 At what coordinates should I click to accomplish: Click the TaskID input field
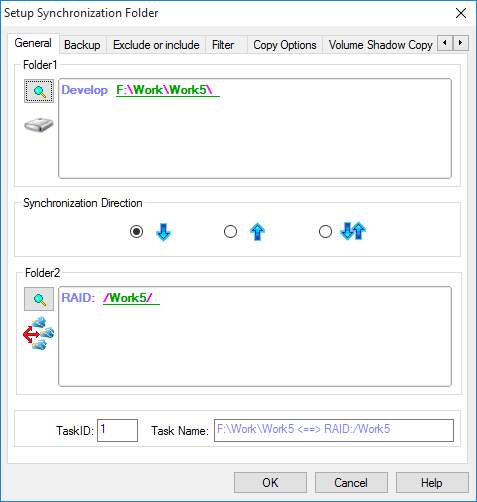pyautogui.click(x=117, y=430)
